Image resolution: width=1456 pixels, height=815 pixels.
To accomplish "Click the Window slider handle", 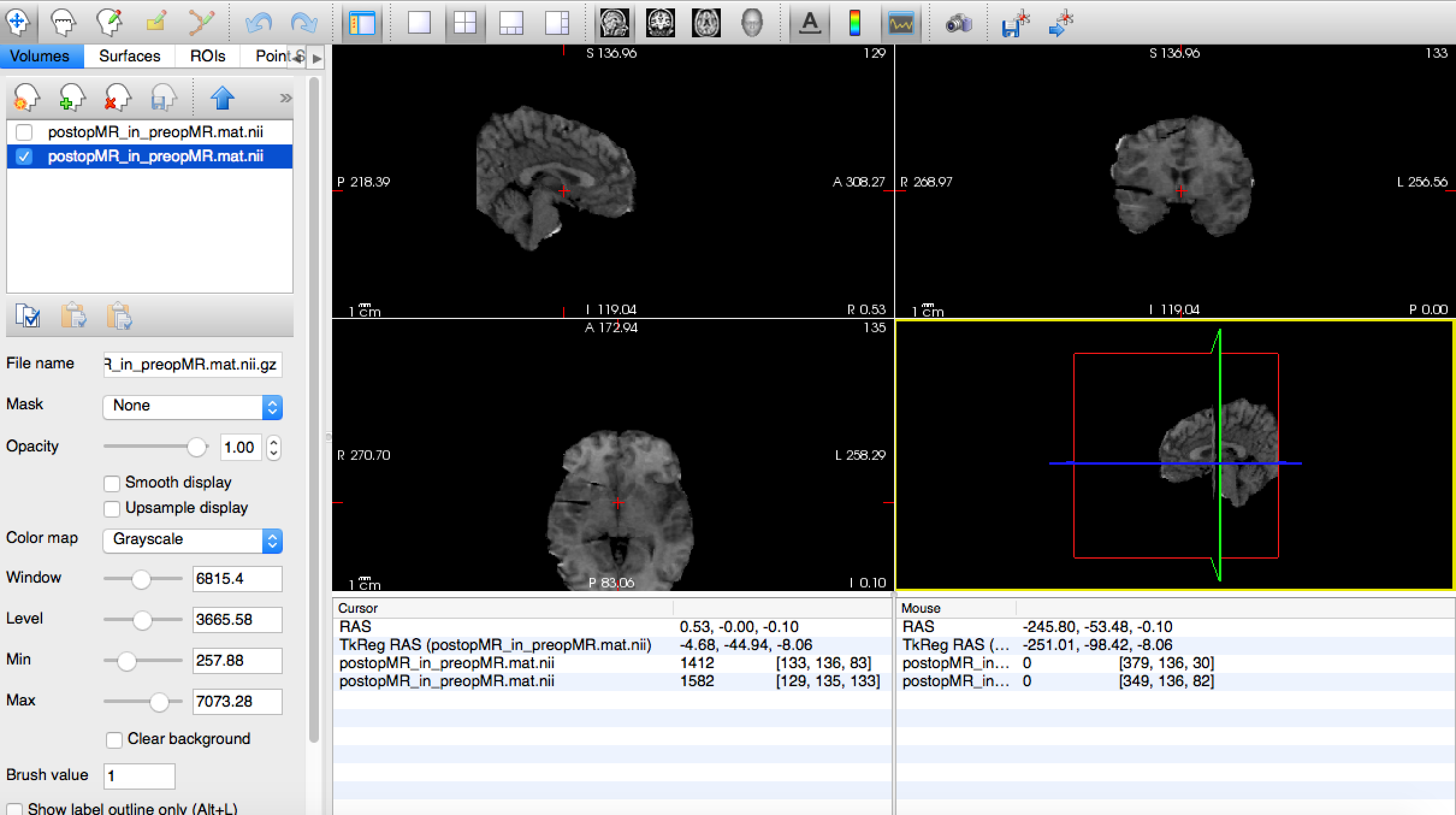I will pyautogui.click(x=141, y=579).
